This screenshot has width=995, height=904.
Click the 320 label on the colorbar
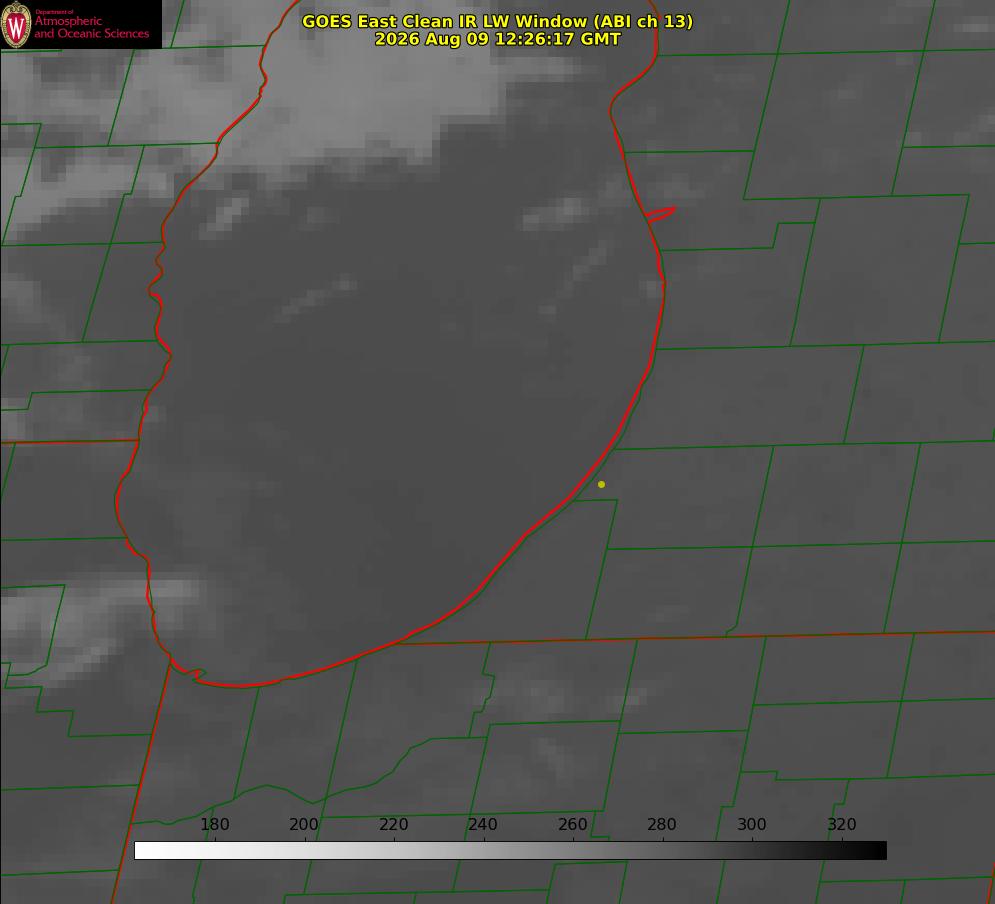[x=842, y=824]
